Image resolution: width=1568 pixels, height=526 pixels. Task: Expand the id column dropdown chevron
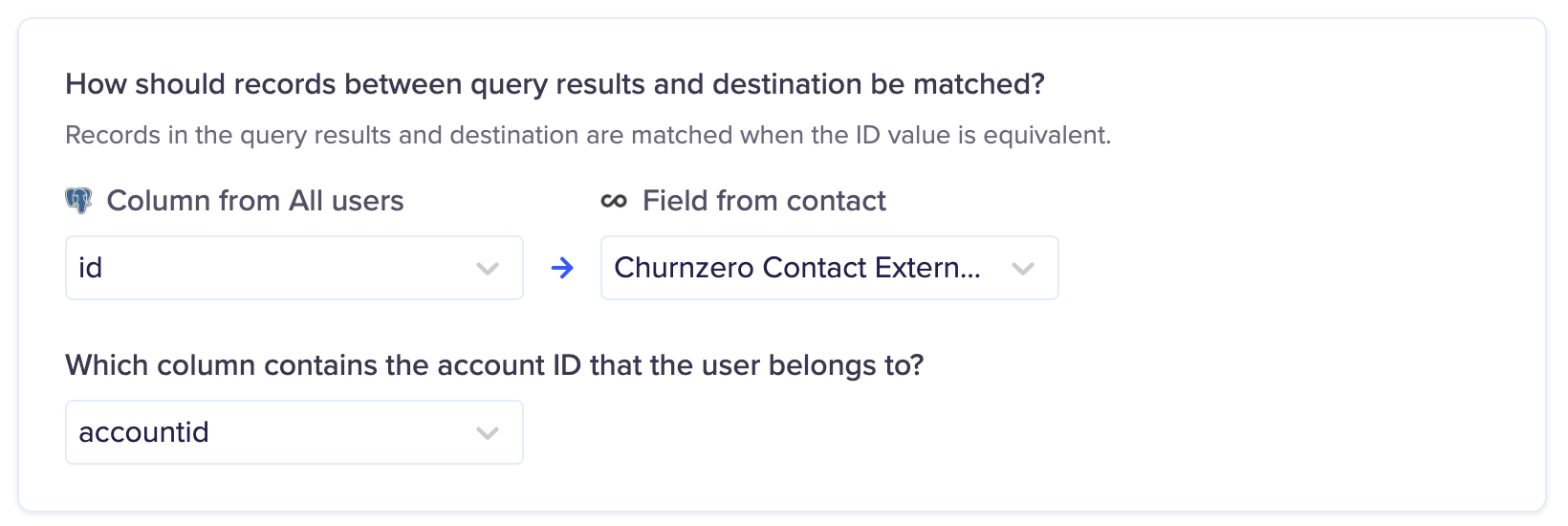click(488, 269)
